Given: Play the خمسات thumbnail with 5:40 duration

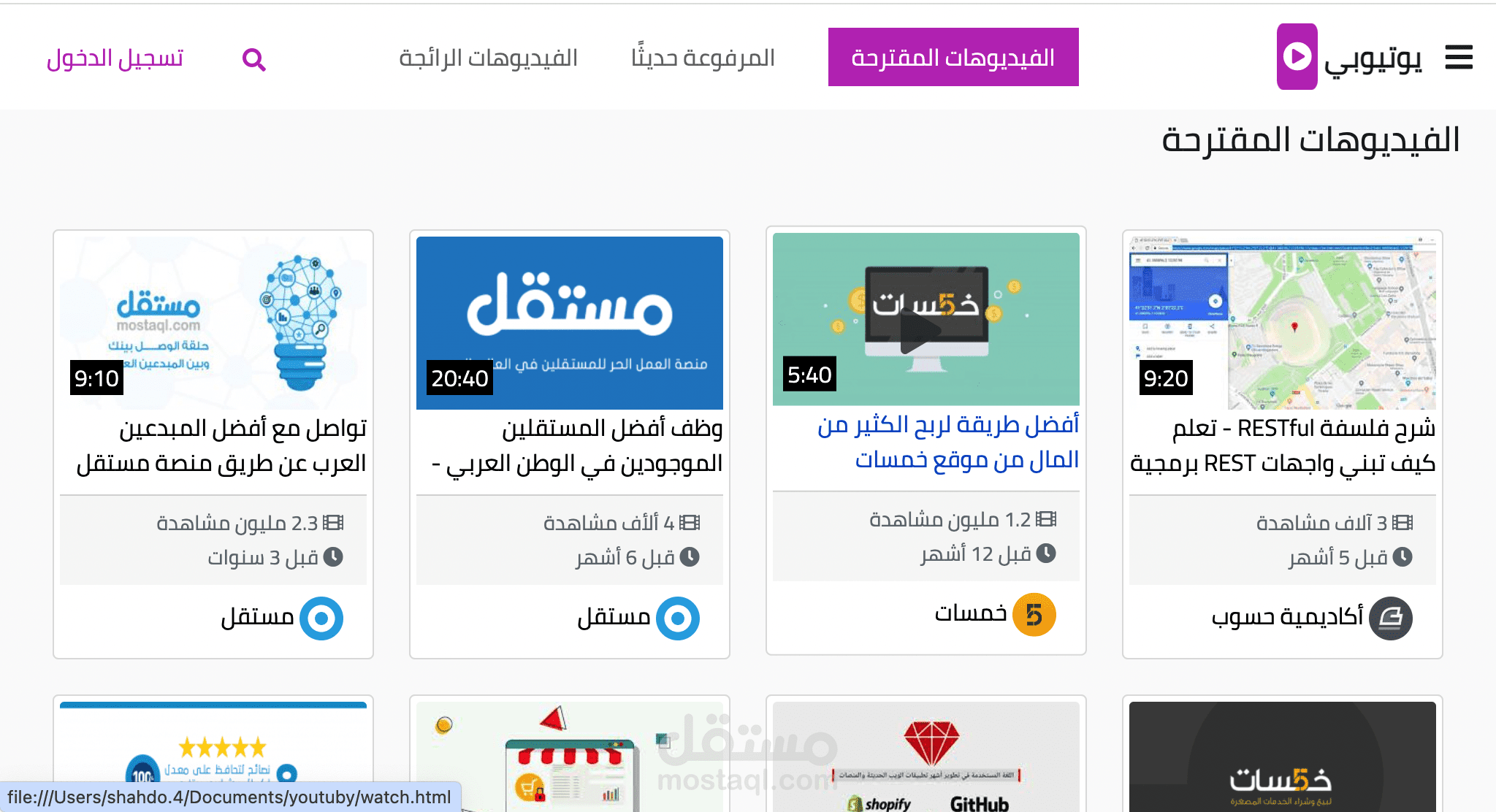Looking at the screenshot, I should tap(926, 319).
